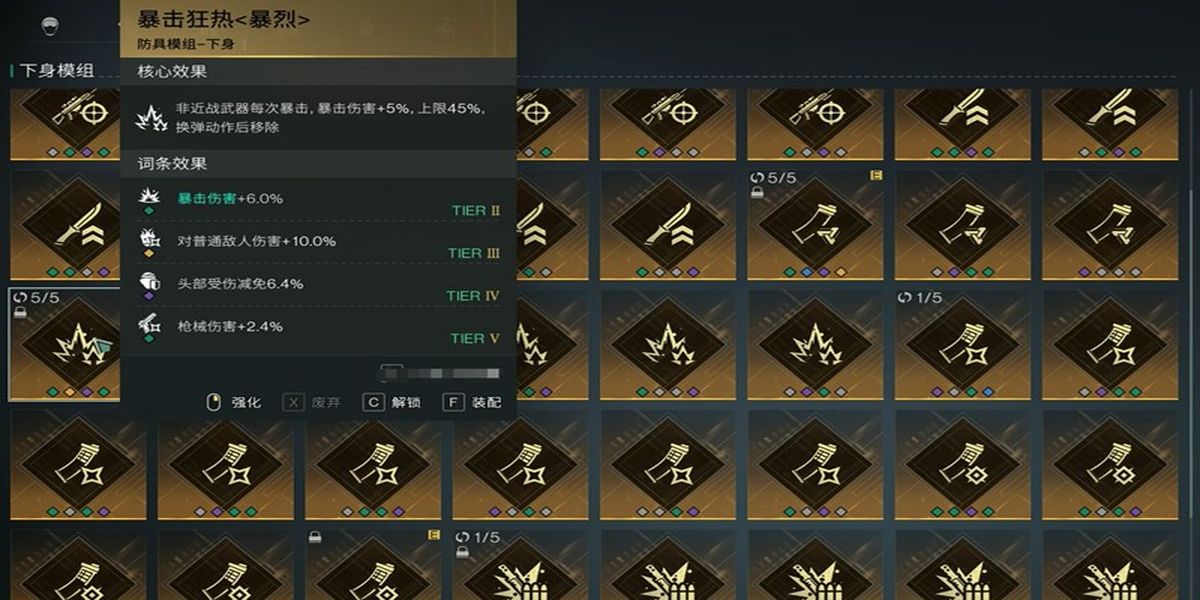Click the 装配 equip button
This screenshot has width=1200, height=600.
[x=473, y=402]
